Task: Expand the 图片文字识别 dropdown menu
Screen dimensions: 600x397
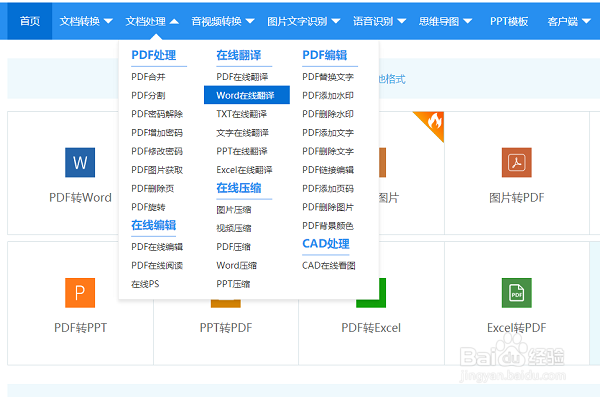Action: 303,21
